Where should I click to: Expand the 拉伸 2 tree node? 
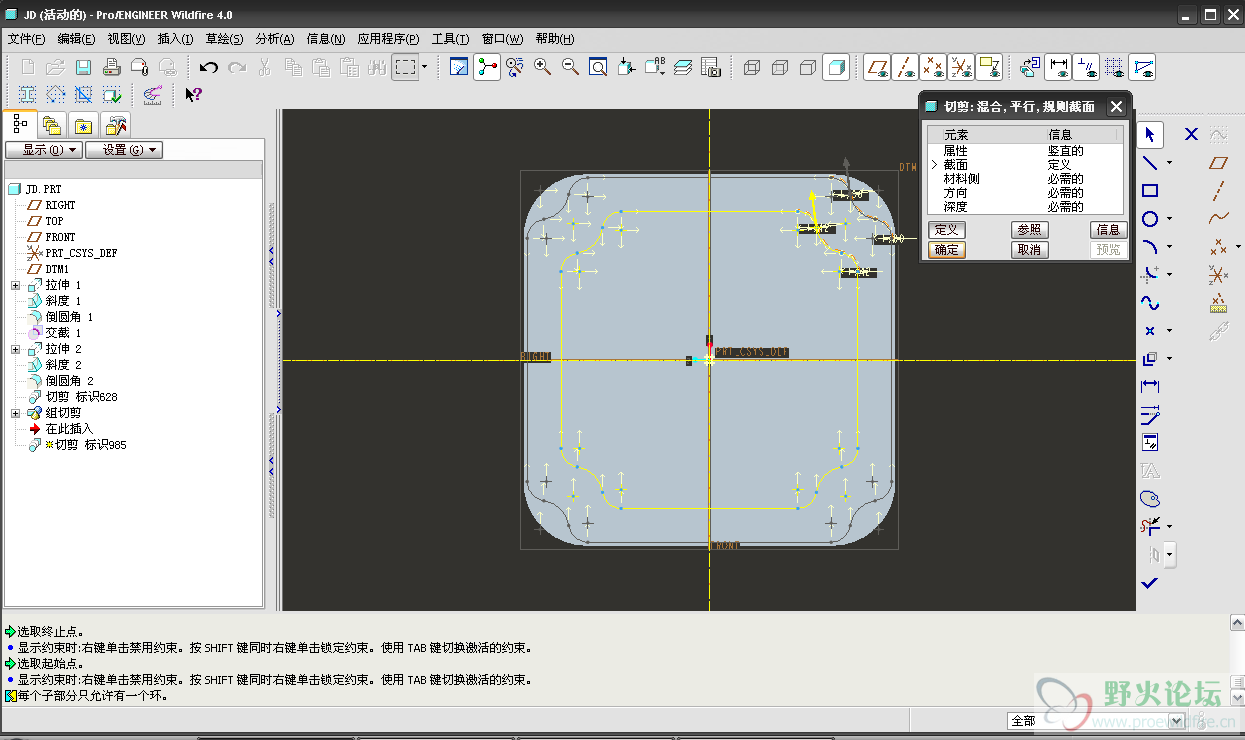coord(16,349)
